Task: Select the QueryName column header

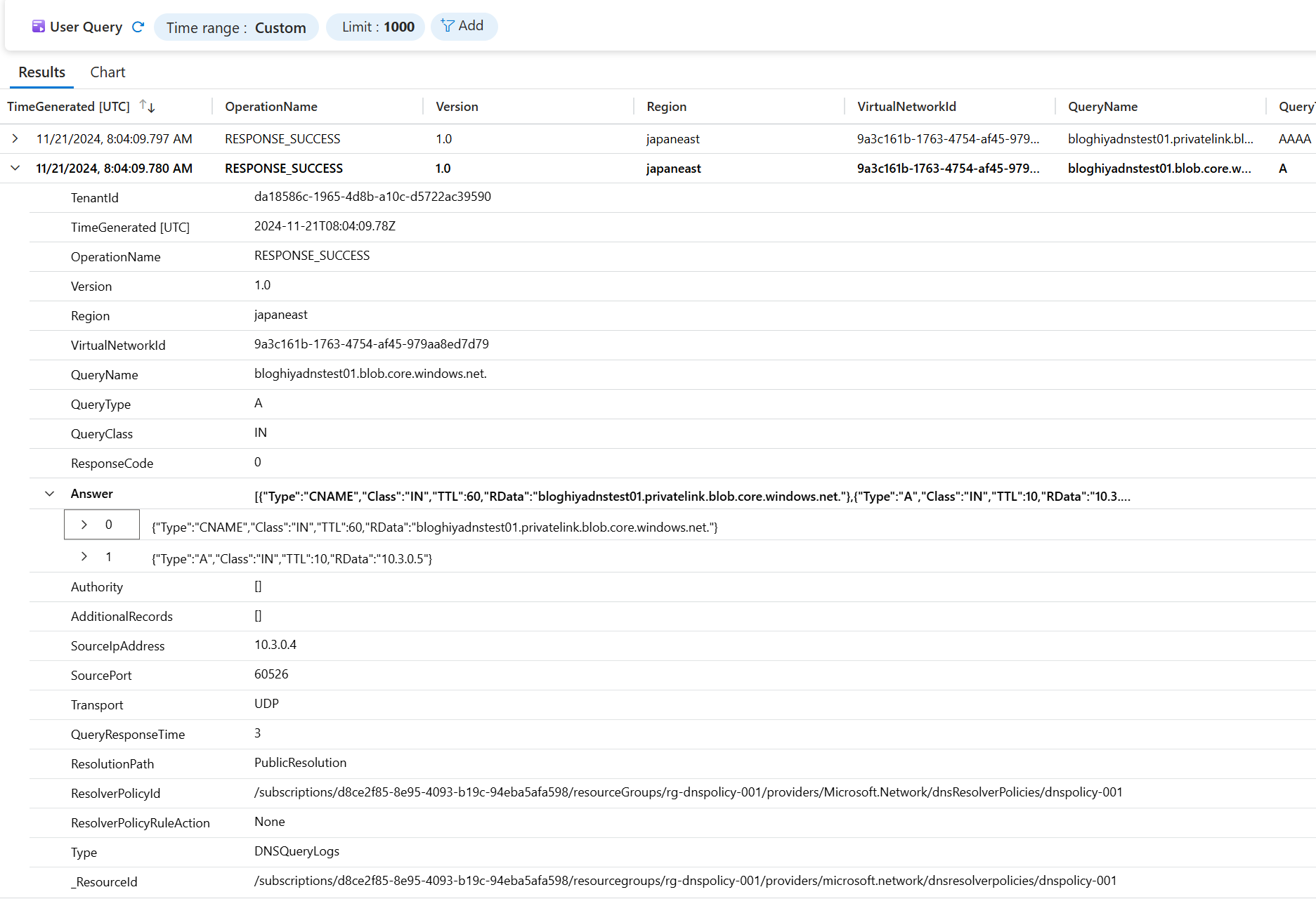Action: (1102, 107)
